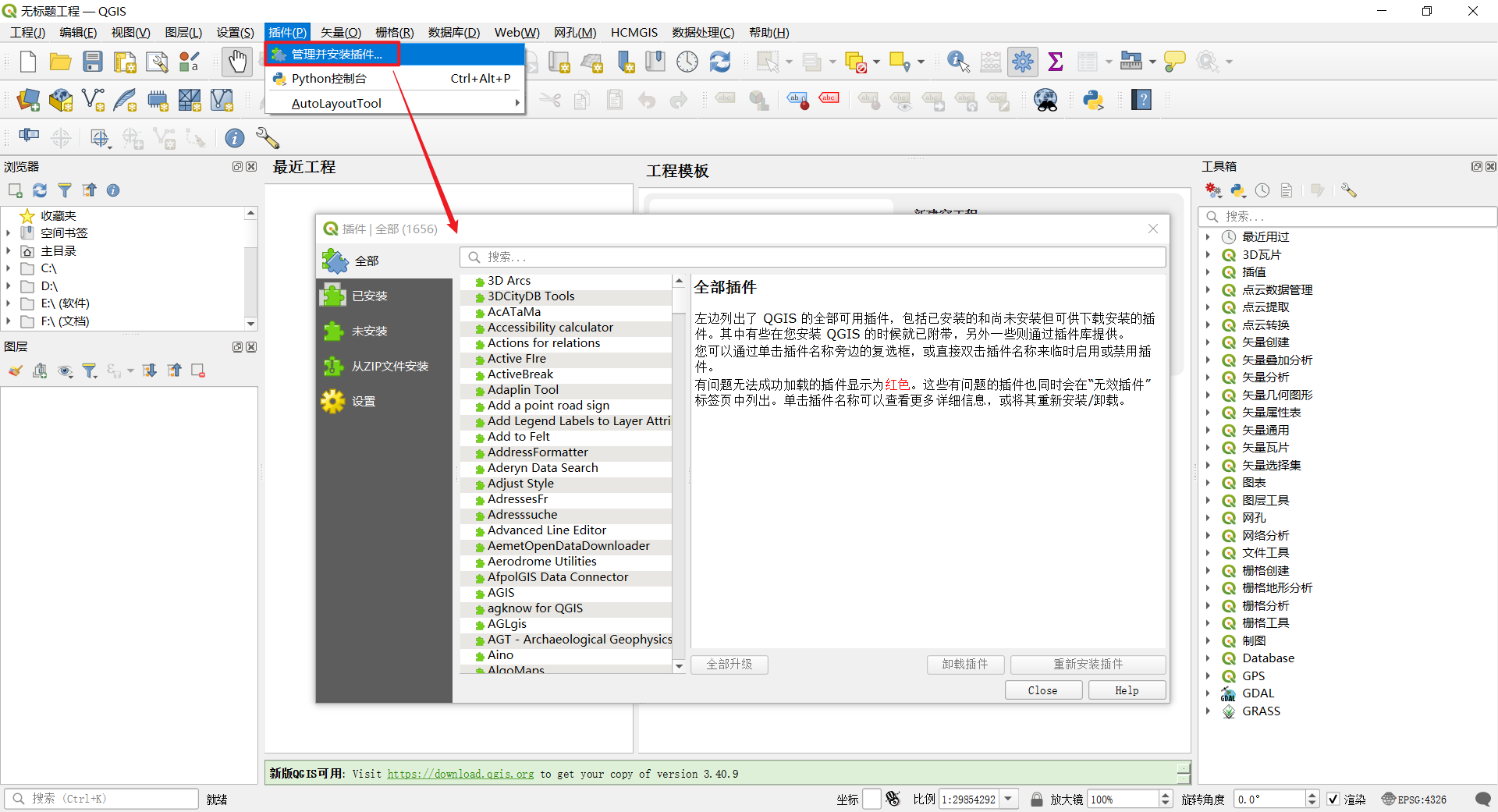Click the Open project folder icon
The width and height of the screenshot is (1498, 812).
(x=60, y=62)
